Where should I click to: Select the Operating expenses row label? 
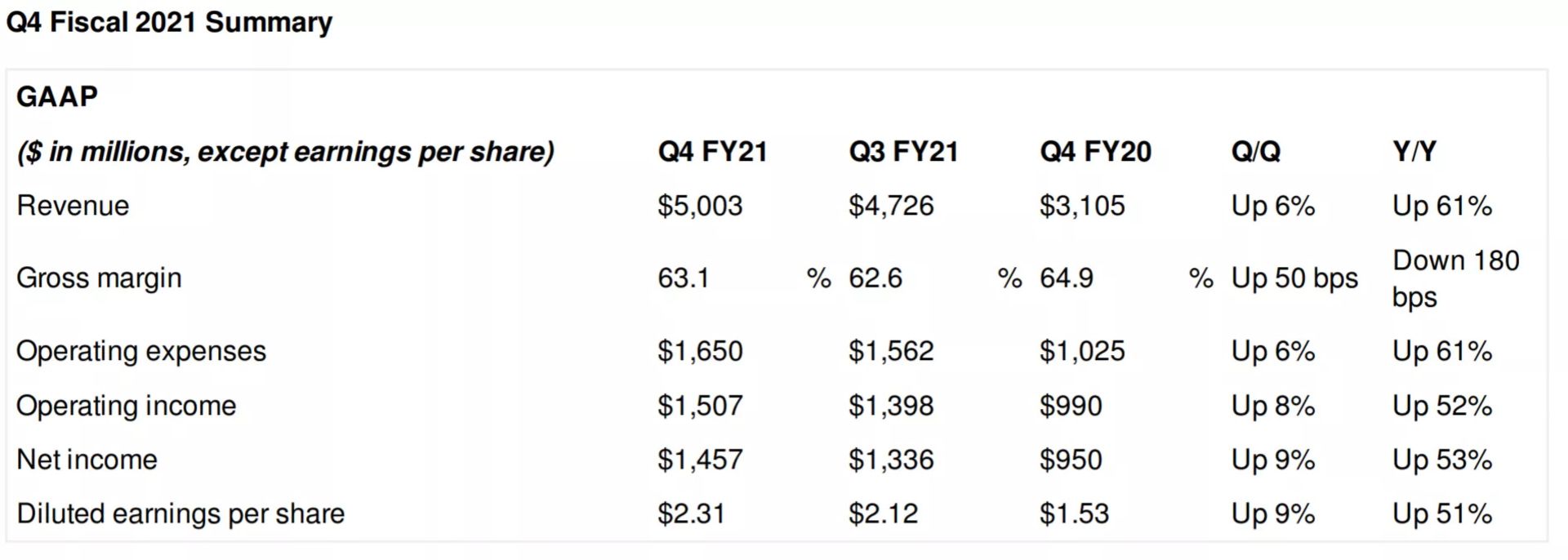point(141,351)
